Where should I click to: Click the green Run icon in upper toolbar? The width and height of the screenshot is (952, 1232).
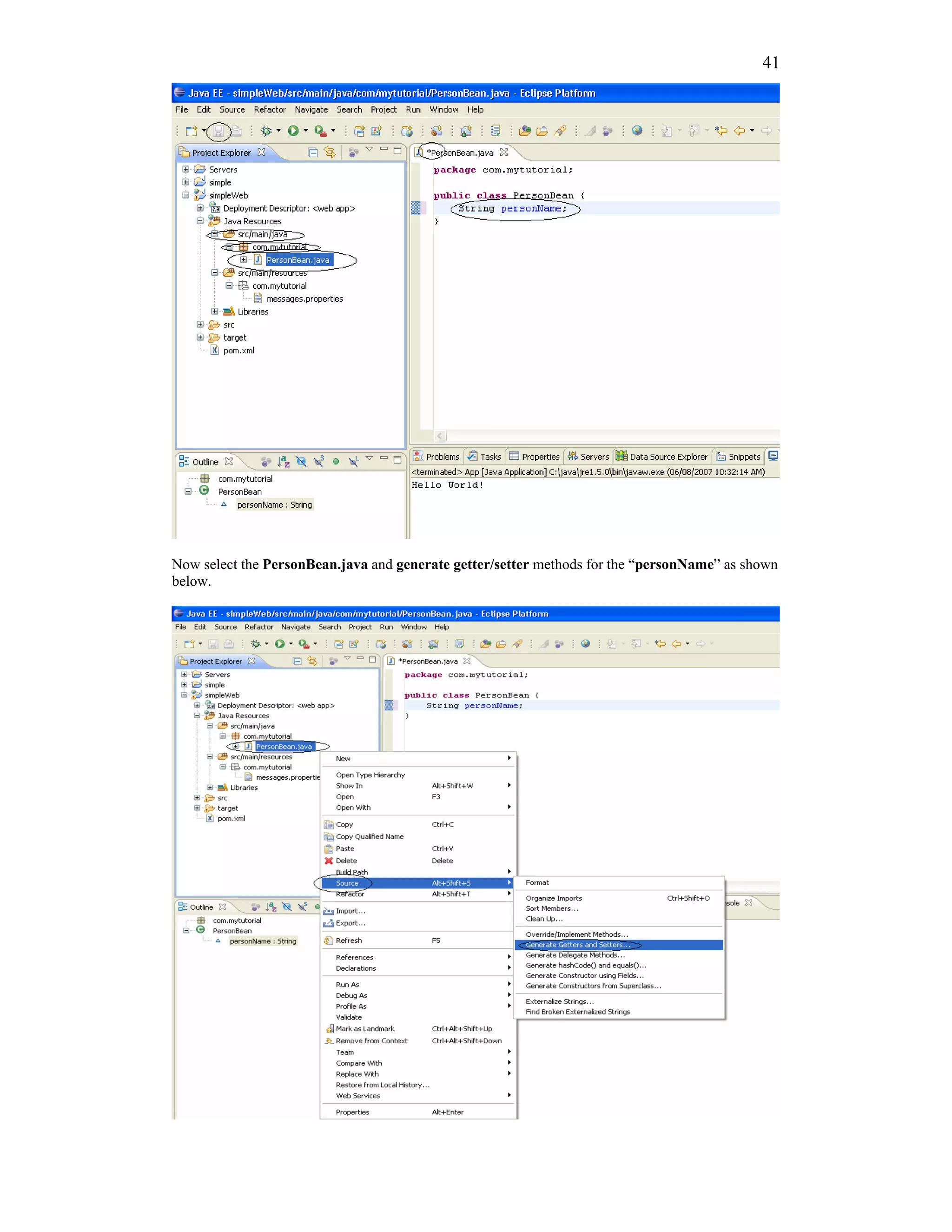(x=293, y=131)
